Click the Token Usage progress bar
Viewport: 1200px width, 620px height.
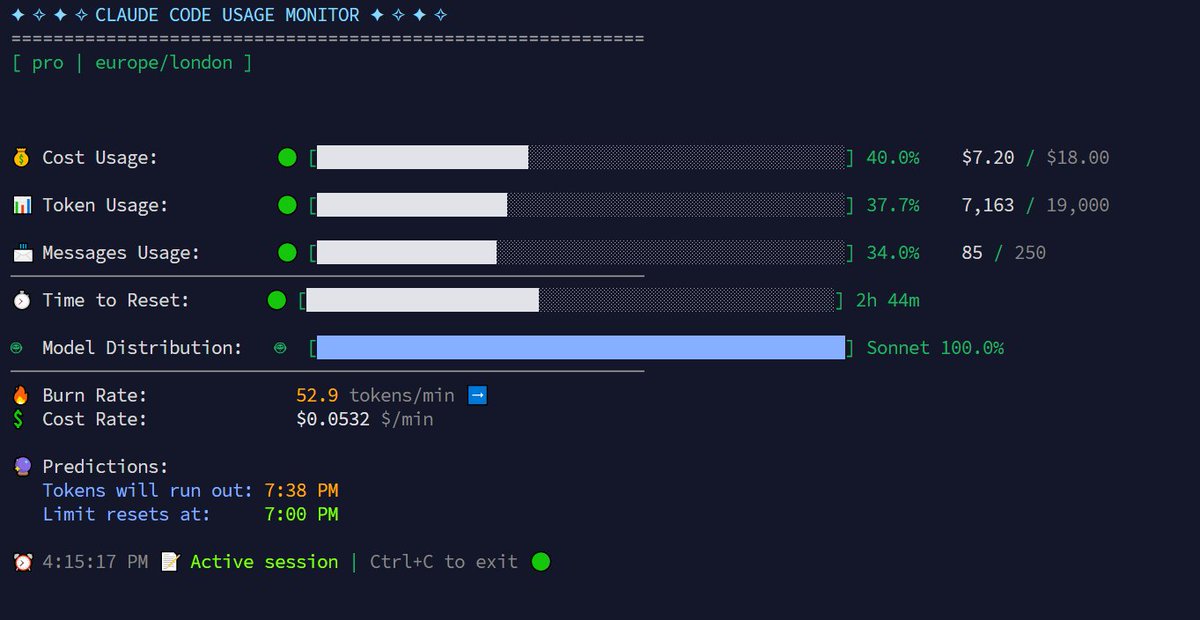pyautogui.click(x=581, y=205)
